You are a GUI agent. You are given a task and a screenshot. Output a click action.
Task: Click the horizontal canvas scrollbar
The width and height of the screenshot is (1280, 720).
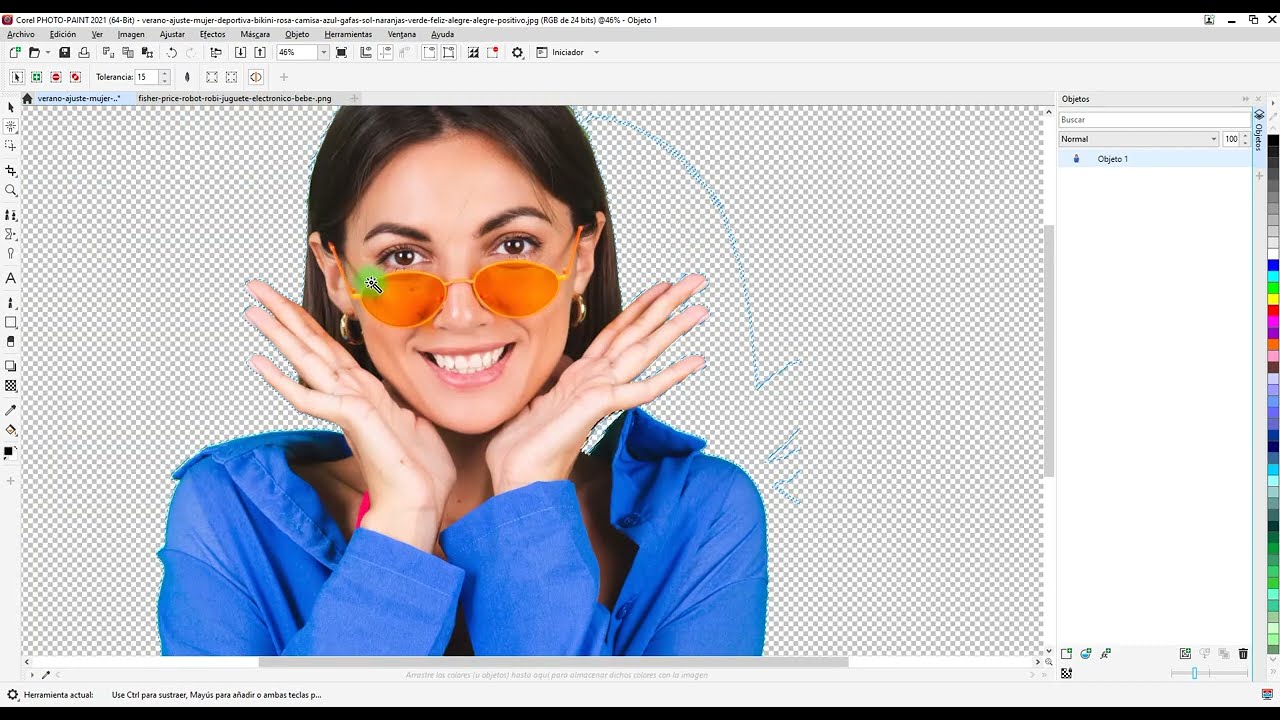[553, 662]
